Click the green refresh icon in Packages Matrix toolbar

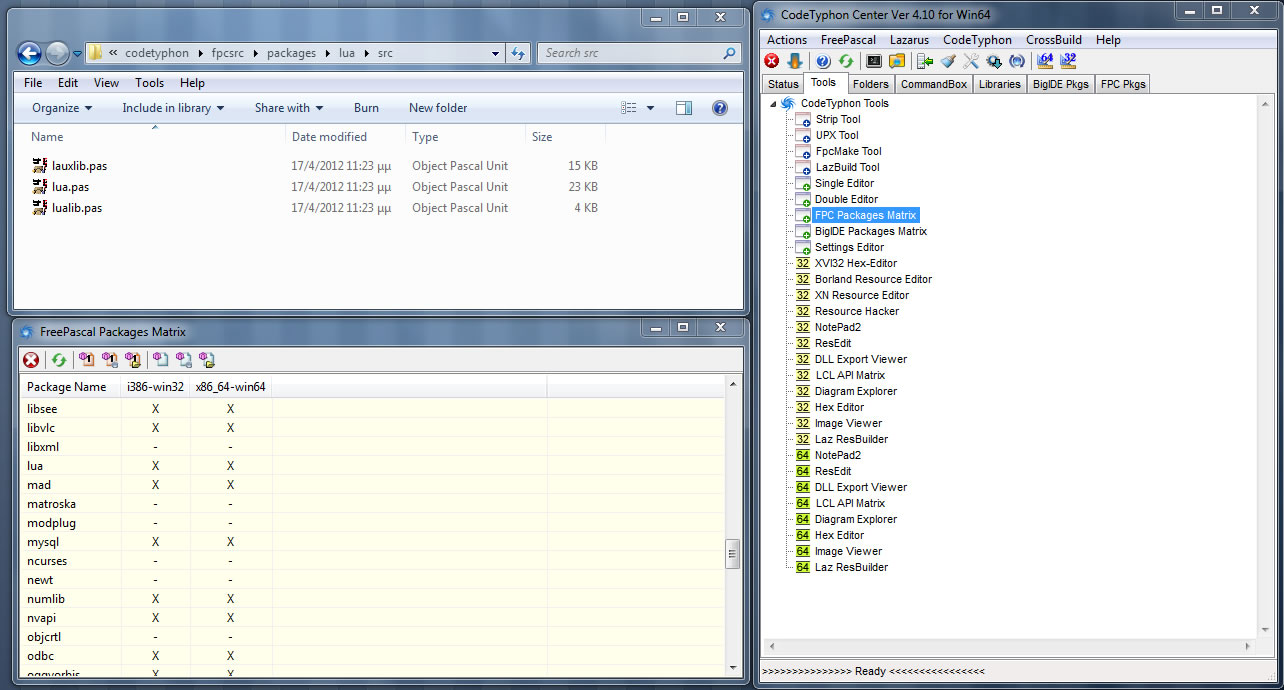coord(59,360)
